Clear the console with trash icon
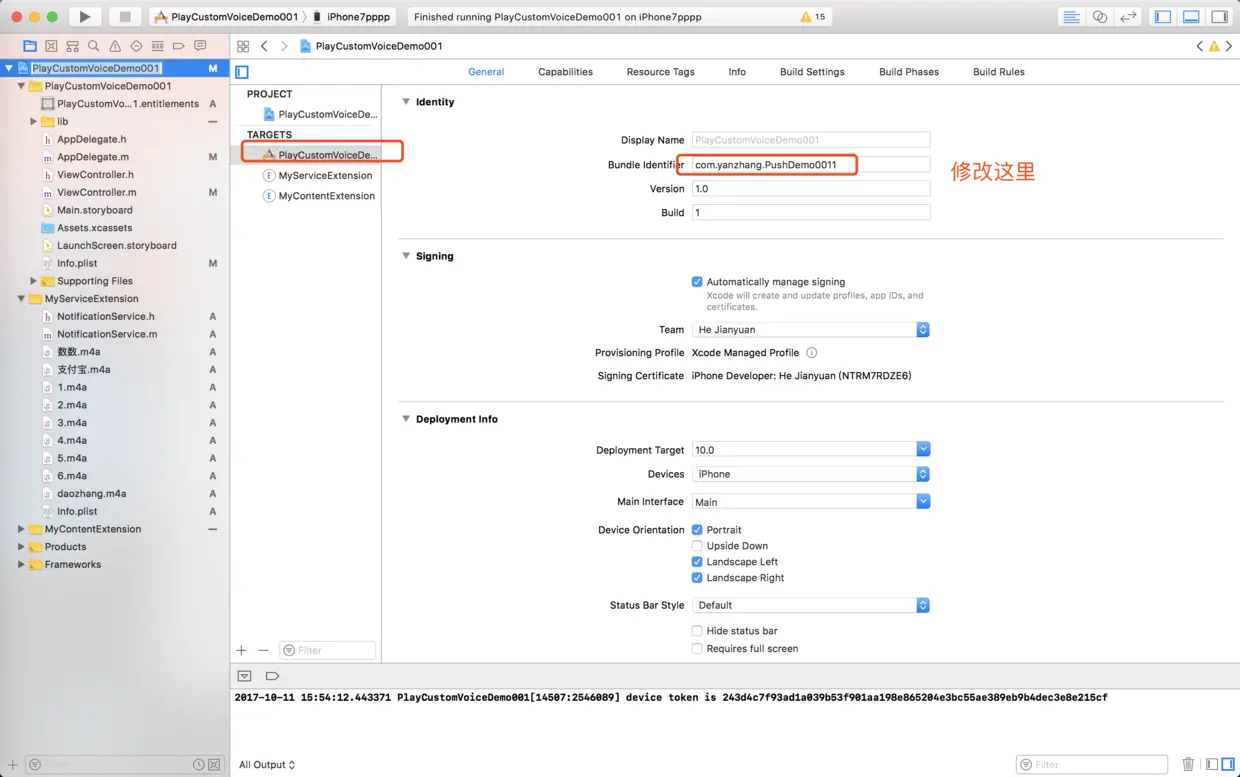This screenshot has height=777, width=1240. pos(1188,764)
